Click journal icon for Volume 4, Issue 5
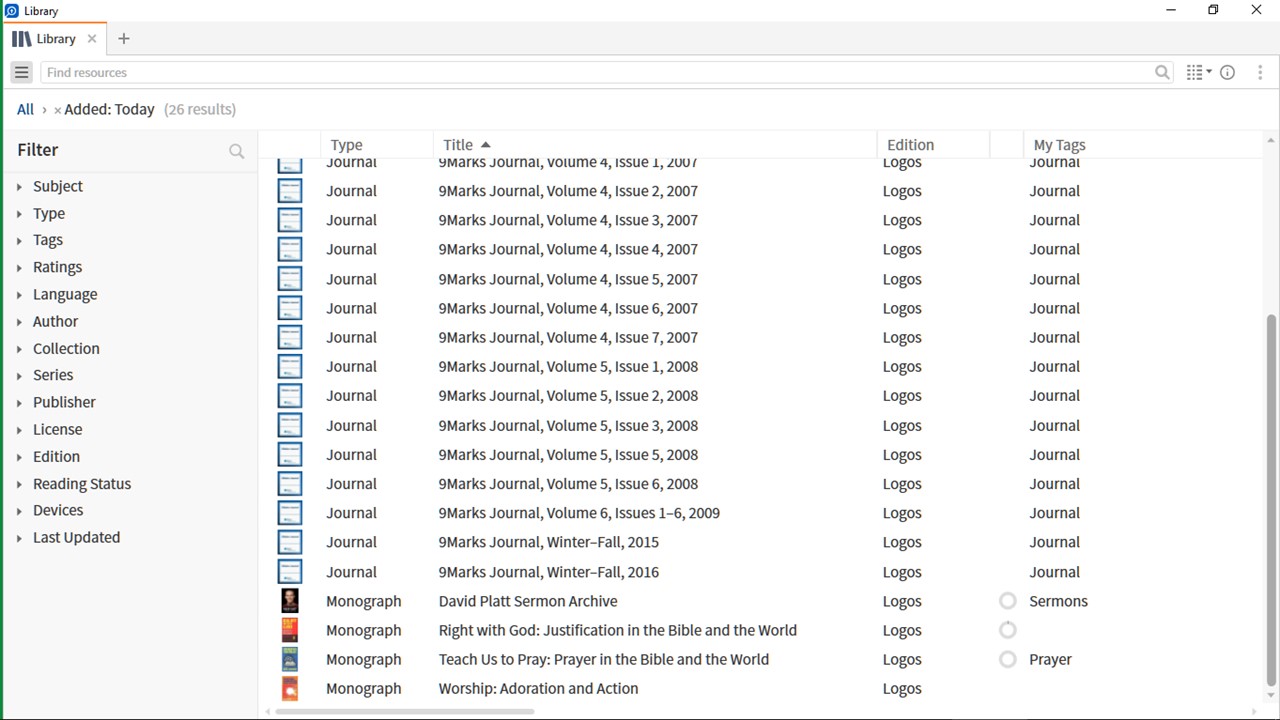The width and height of the screenshot is (1280, 720). [x=290, y=279]
